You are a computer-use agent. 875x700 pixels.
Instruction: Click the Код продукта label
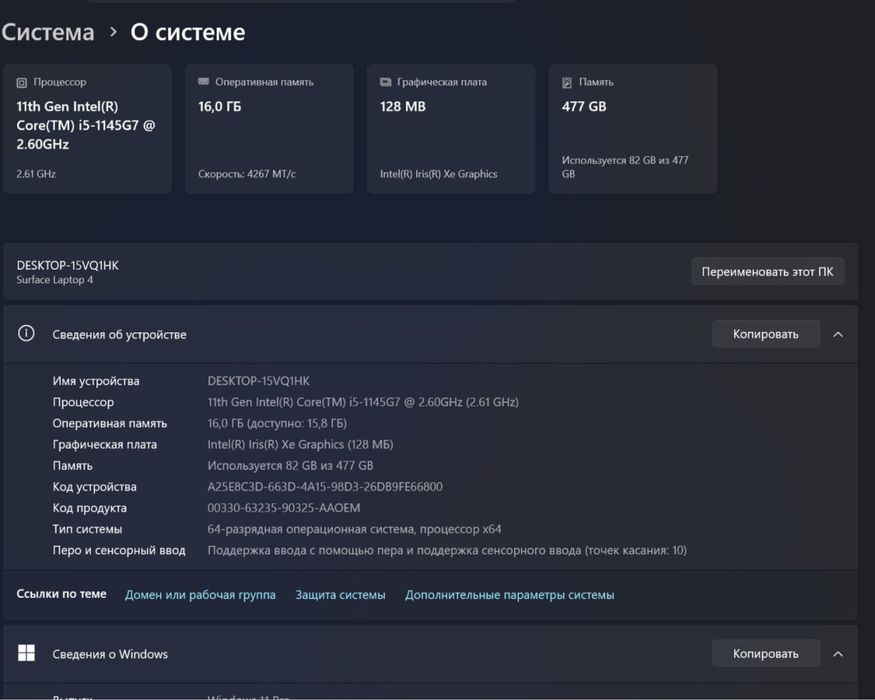[x=89, y=508]
